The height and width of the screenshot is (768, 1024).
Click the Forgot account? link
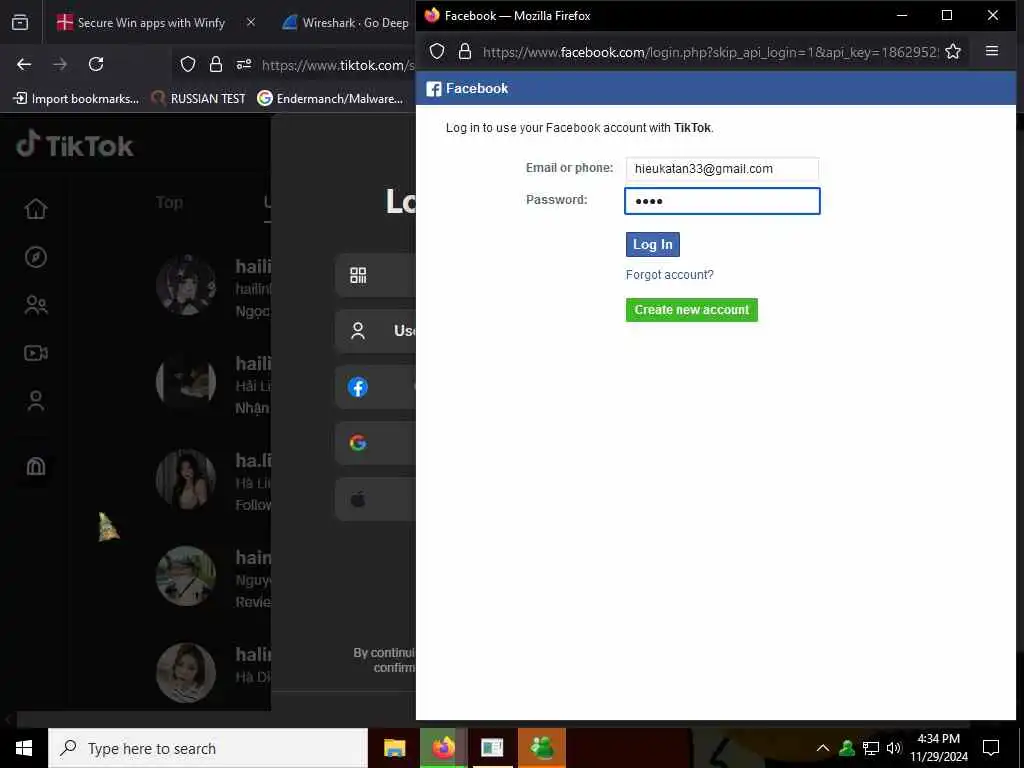tap(669, 275)
